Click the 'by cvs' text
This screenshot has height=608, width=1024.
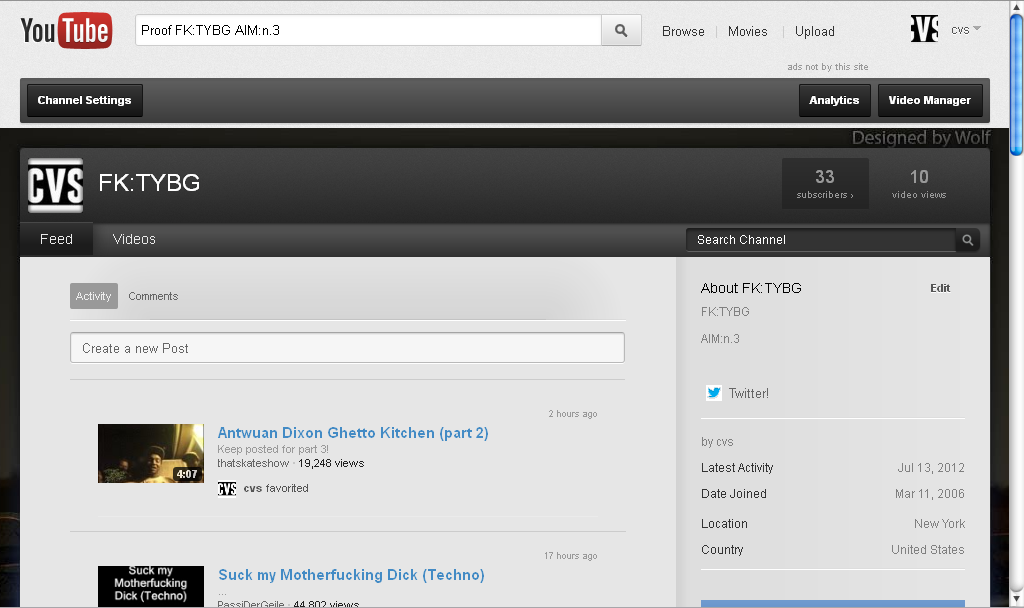click(x=717, y=442)
